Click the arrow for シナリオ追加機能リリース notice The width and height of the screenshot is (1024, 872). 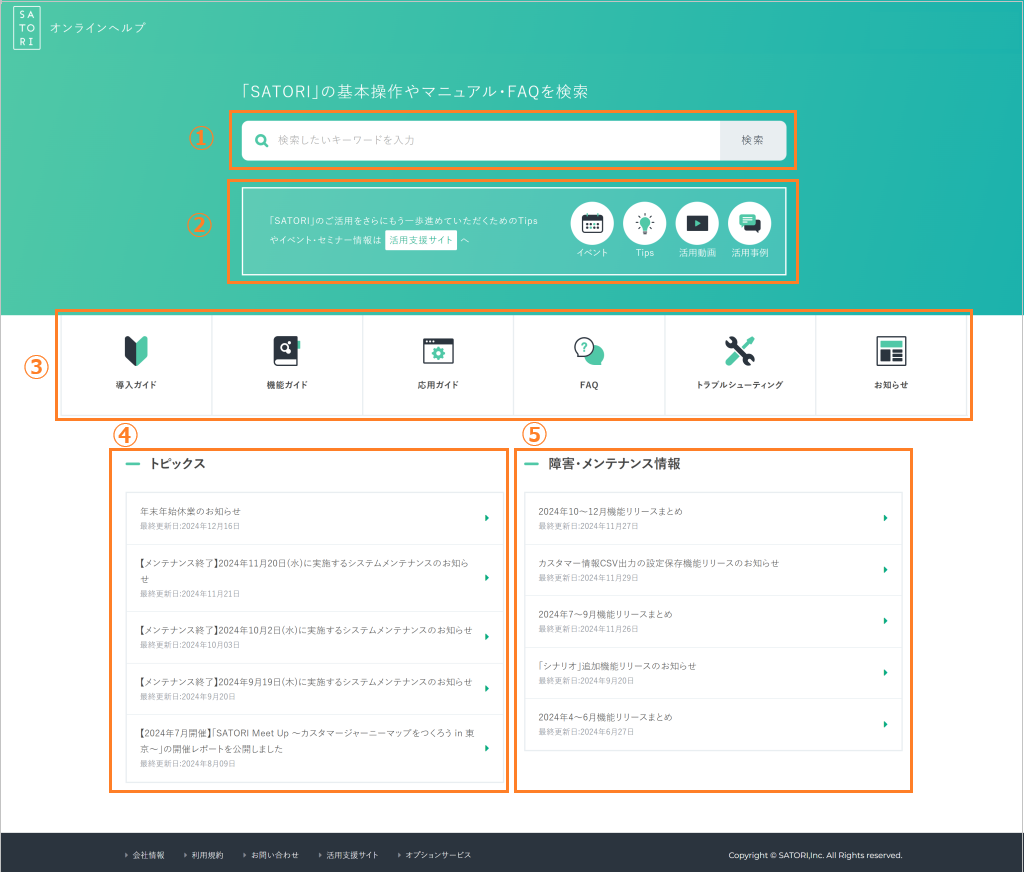(885, 672)
